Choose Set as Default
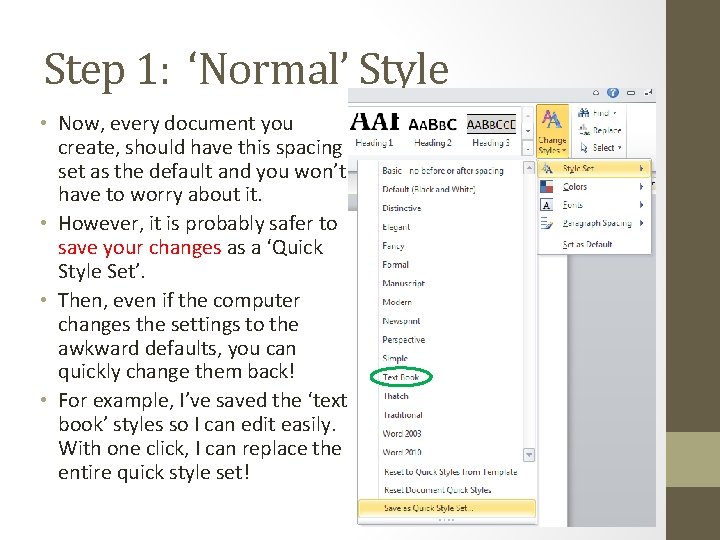The height and width of the screenshot is (540, 720). 587,244
